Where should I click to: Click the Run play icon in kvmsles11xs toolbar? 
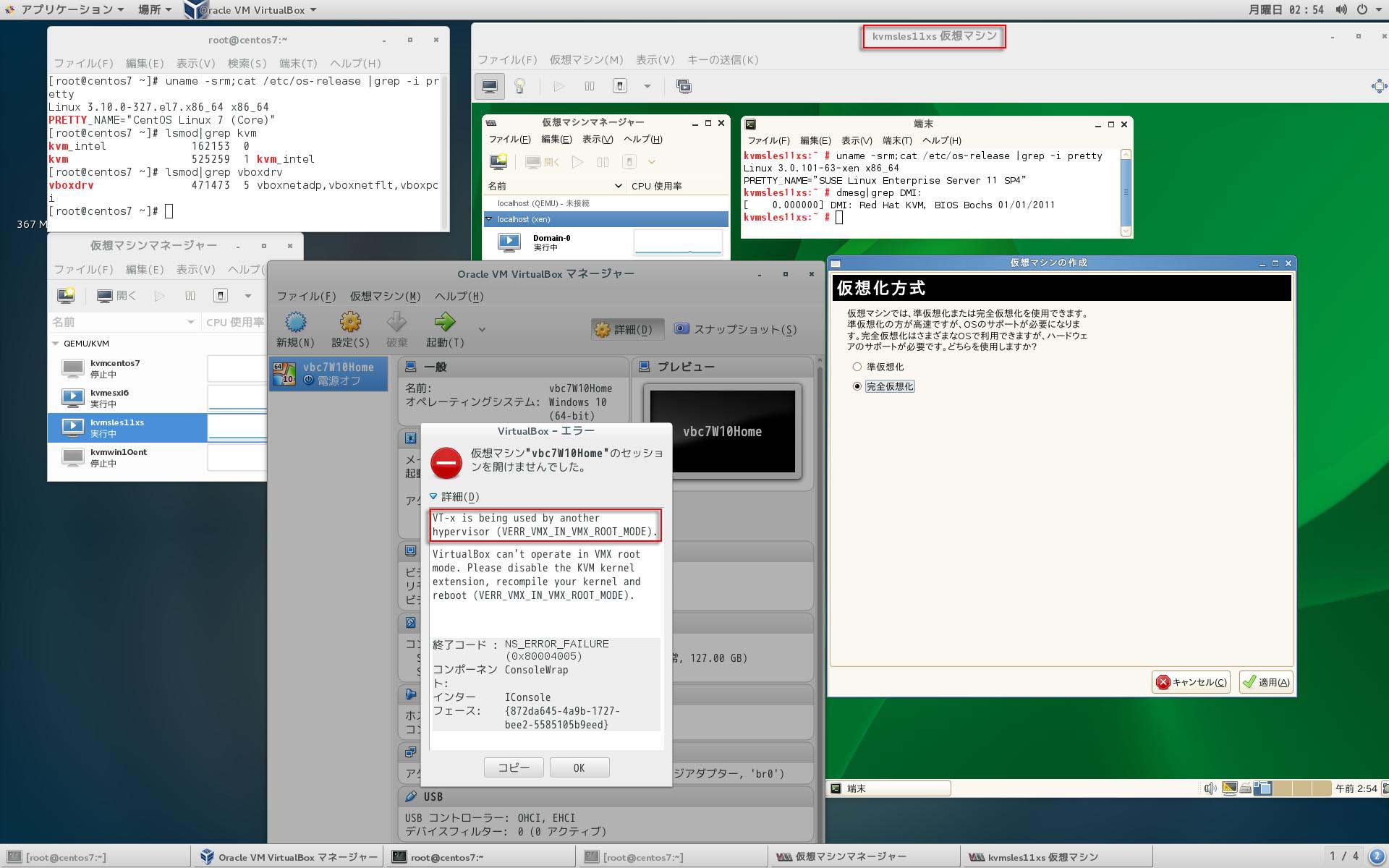558,87
